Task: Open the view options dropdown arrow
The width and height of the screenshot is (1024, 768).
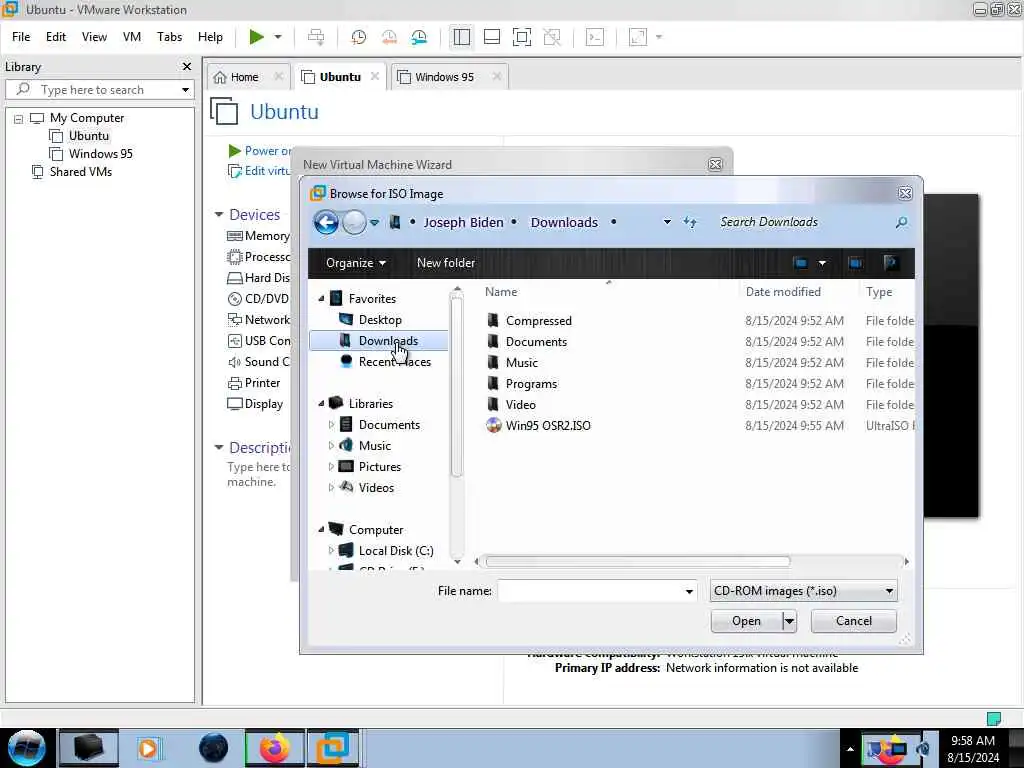Action: [822, 263]
